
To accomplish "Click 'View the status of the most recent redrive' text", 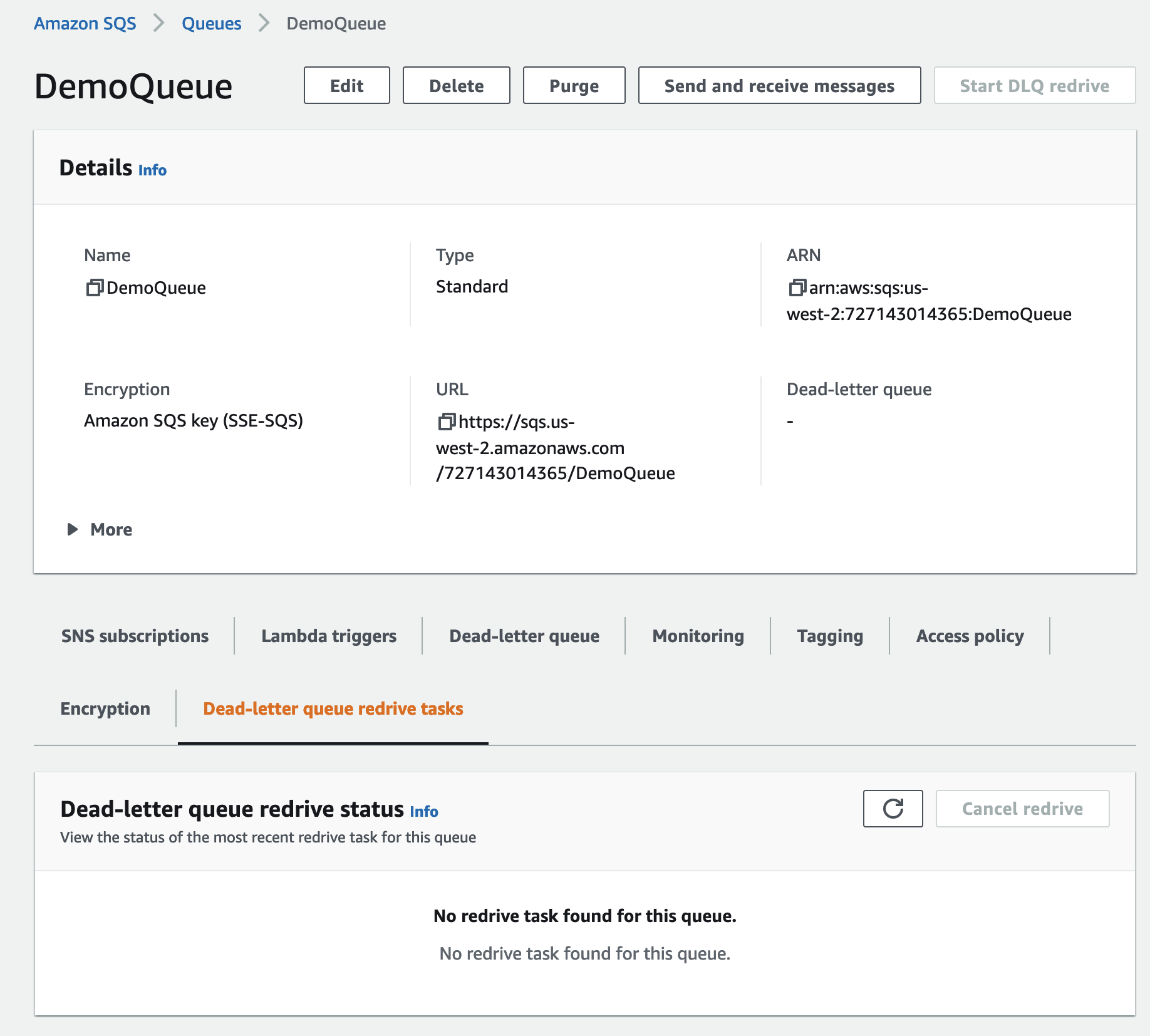I will point(268,837).
